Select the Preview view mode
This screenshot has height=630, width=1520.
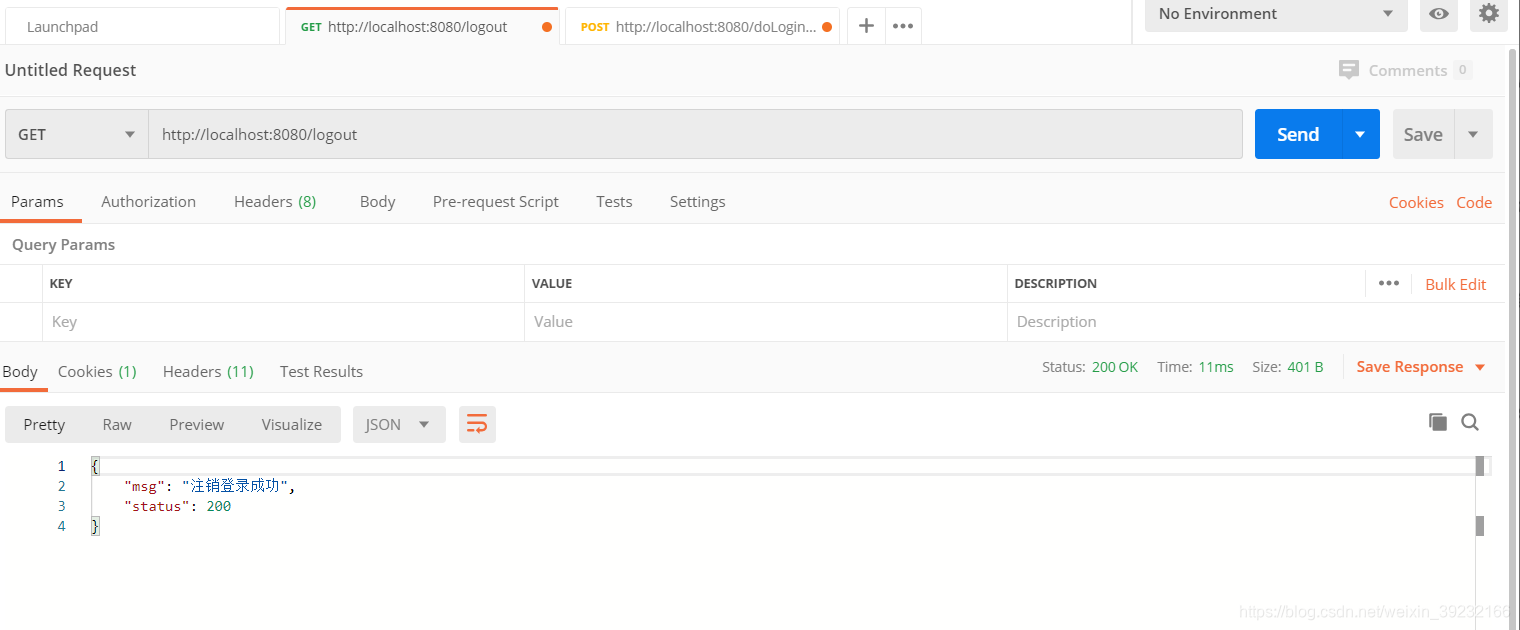(x=196, y=424)
